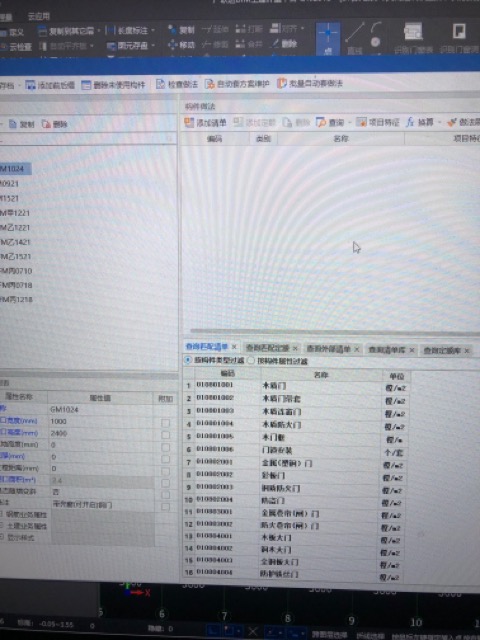Click 查询 in 构件做法 toolbar
This screenshot has height=640, width=480.
(330, 122)
